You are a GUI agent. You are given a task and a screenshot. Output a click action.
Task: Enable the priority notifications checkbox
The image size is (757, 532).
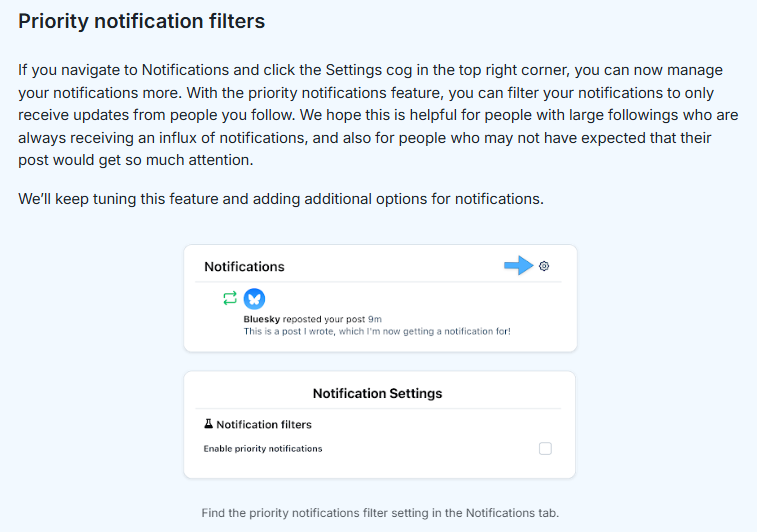(x=545, y=449)
